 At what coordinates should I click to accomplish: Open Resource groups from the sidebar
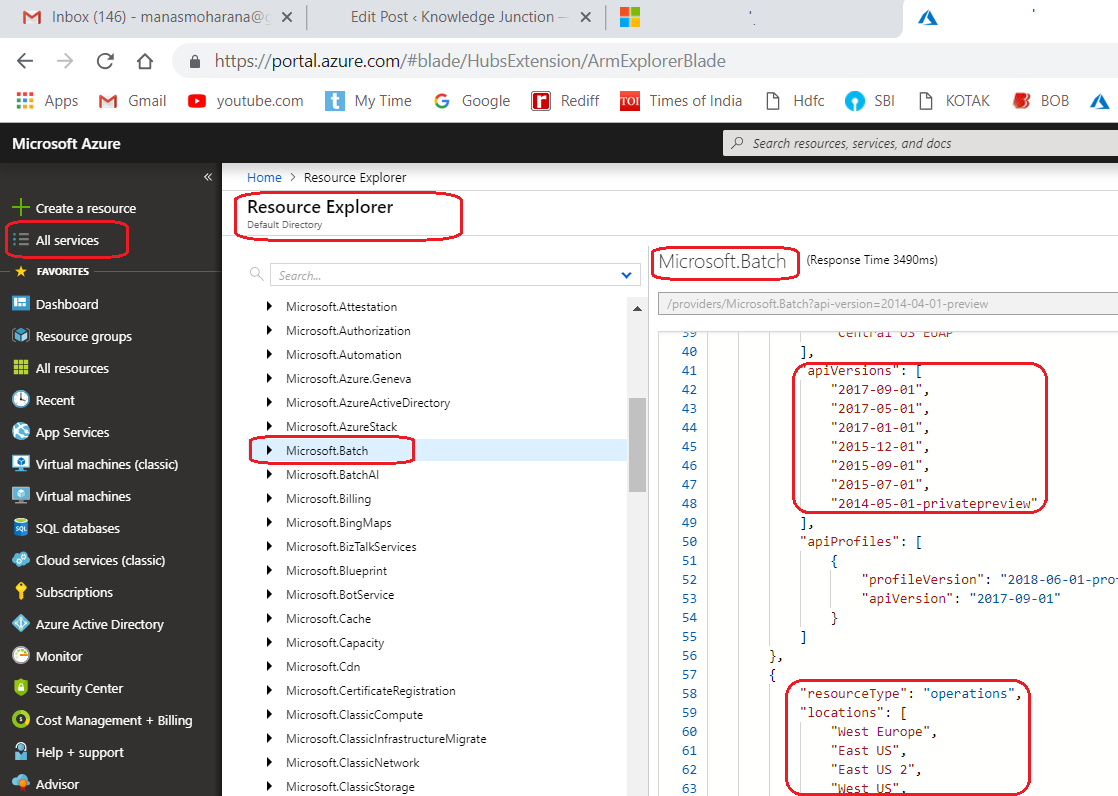coord(83,336)
